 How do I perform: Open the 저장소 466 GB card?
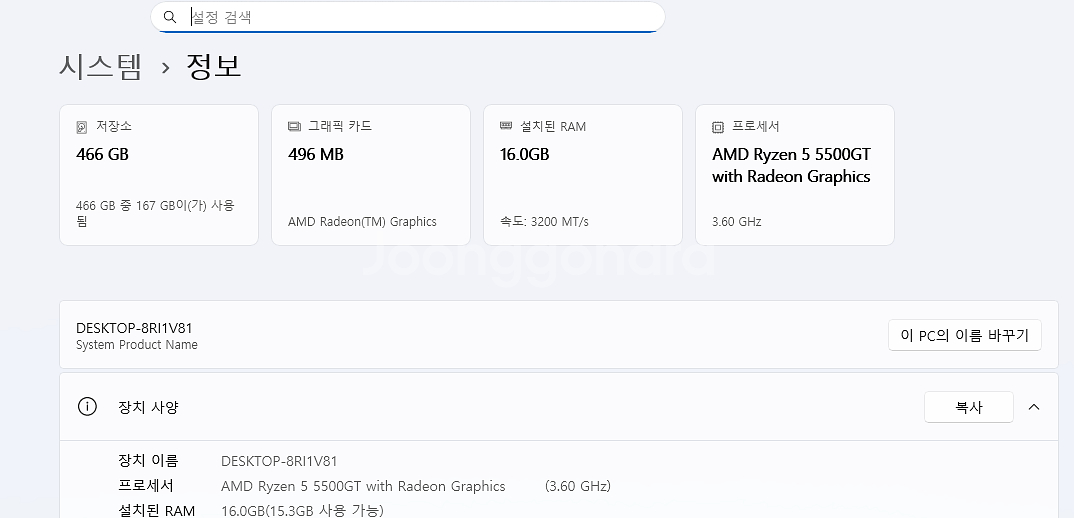(x=159, y=175)
